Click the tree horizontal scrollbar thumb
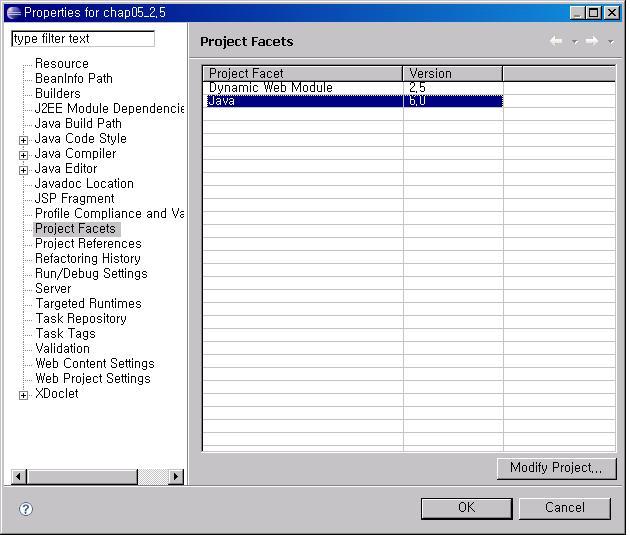Image resolution: width=630 pixels, height=535 pixels. [82, 477]
